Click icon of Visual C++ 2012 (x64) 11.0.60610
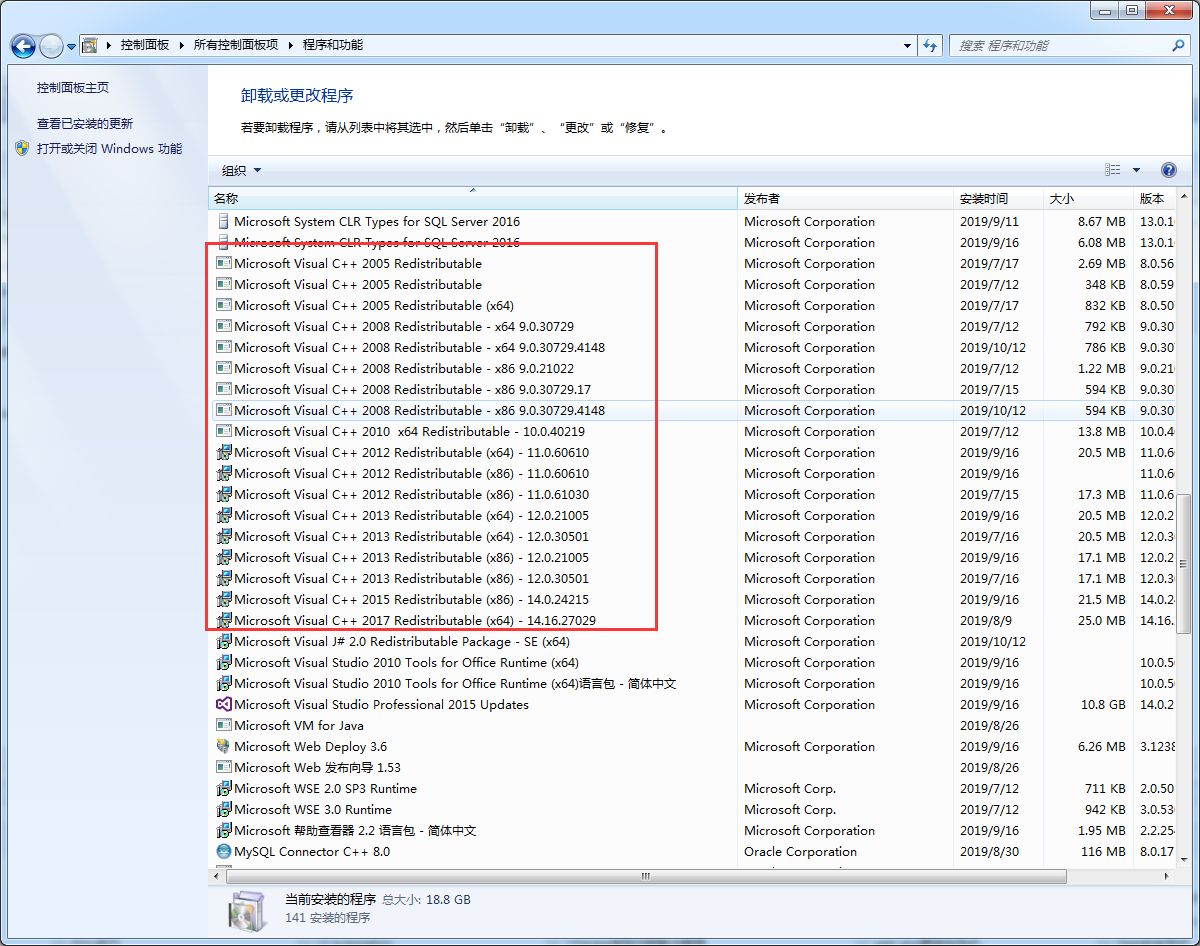 (224, 453)
